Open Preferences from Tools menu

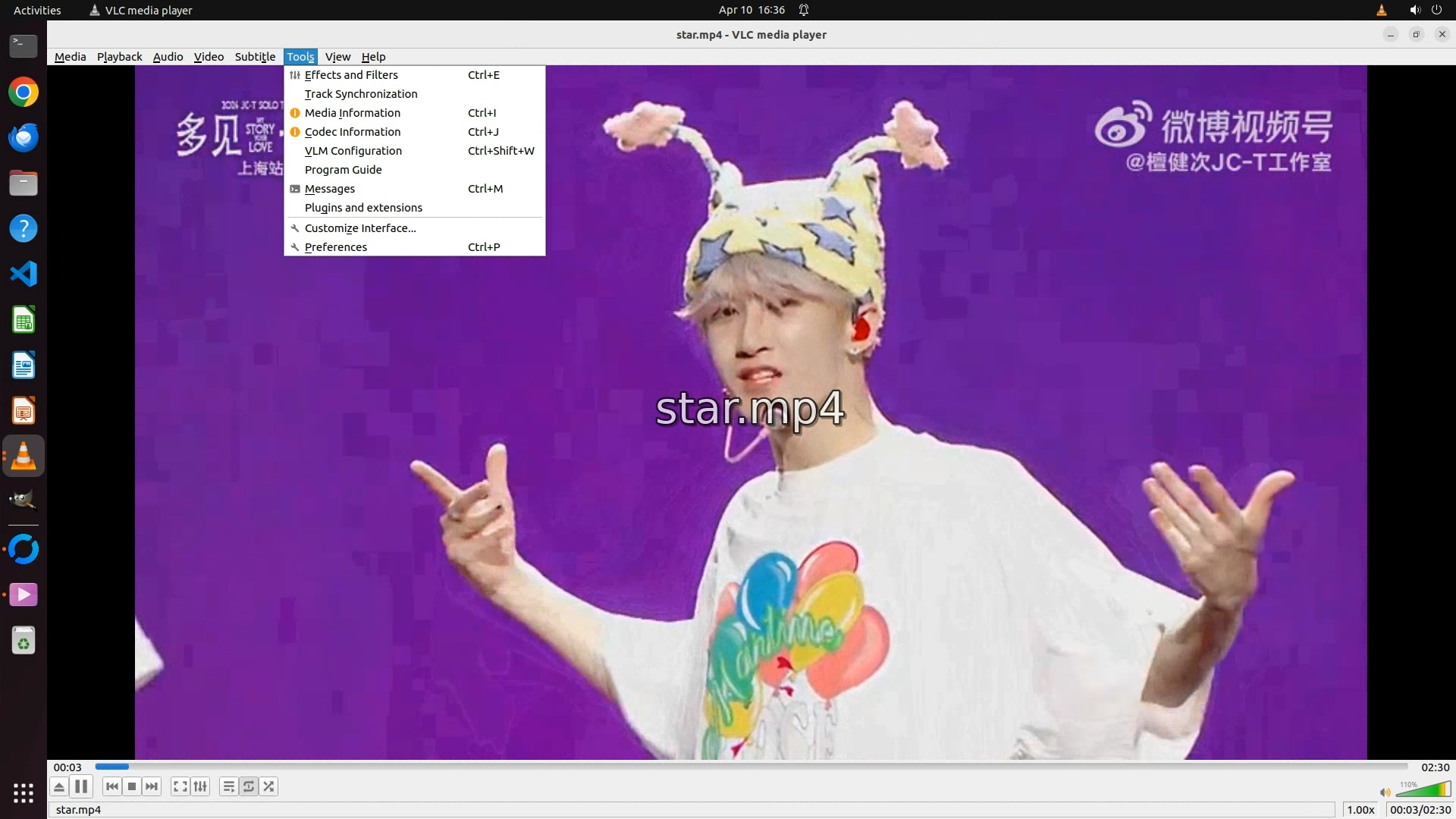pyautogui.click(x=336, y=247)
